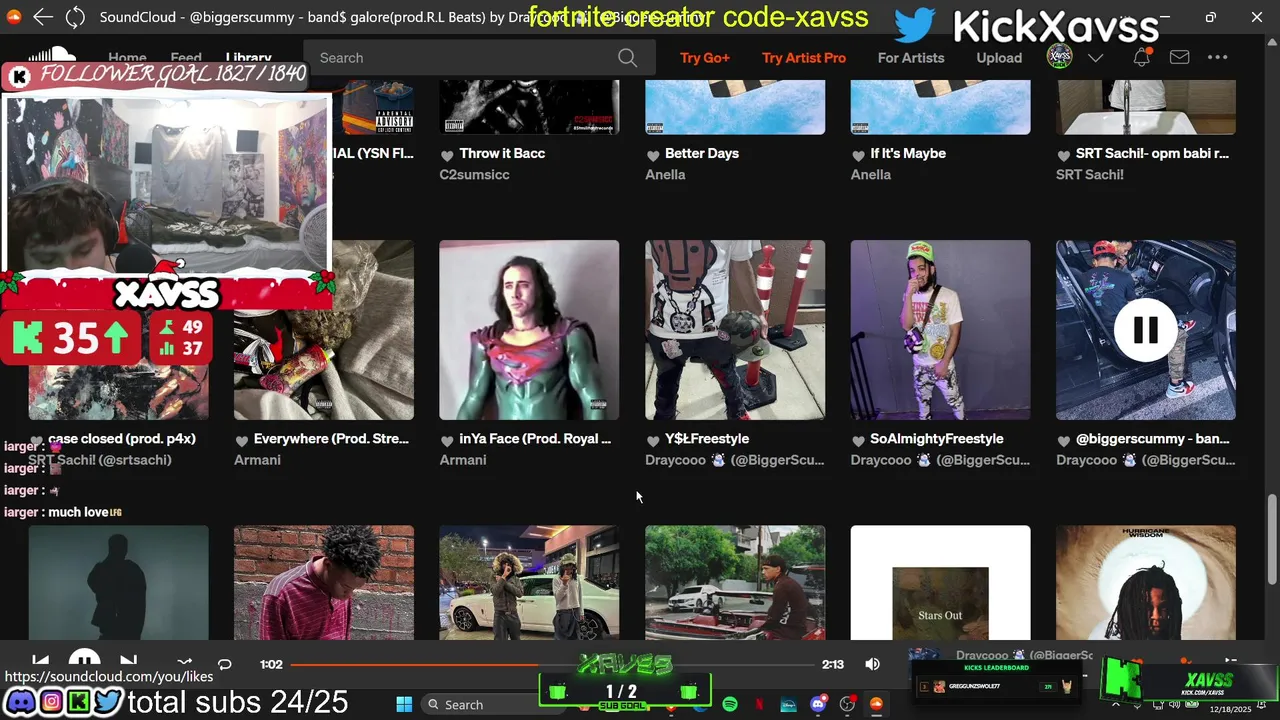Open artist C2sumsicc
The width and height of the screenshot is (1280, 720).
click(x=474, y=174)
